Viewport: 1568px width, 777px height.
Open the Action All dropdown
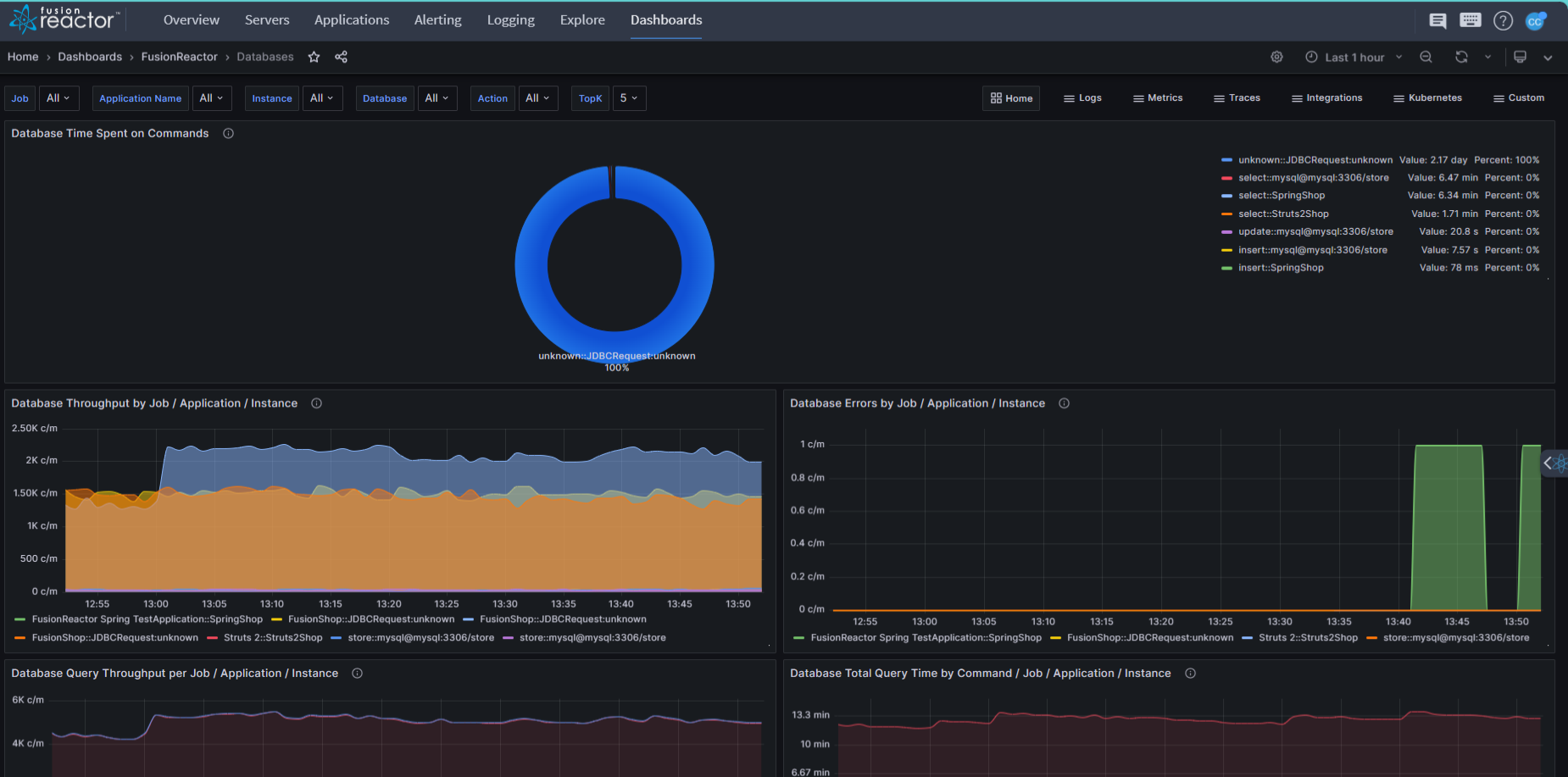[x=538, y=98]
